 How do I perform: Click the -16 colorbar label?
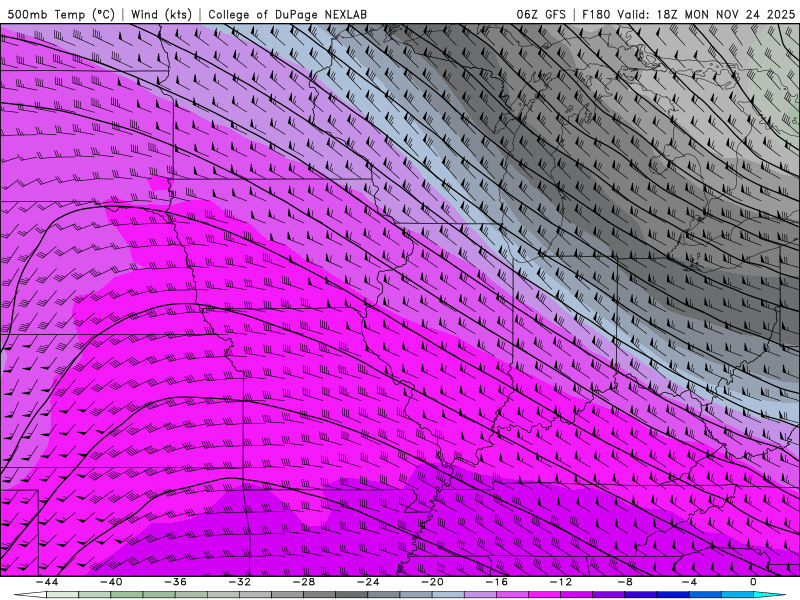pos(496,582)
